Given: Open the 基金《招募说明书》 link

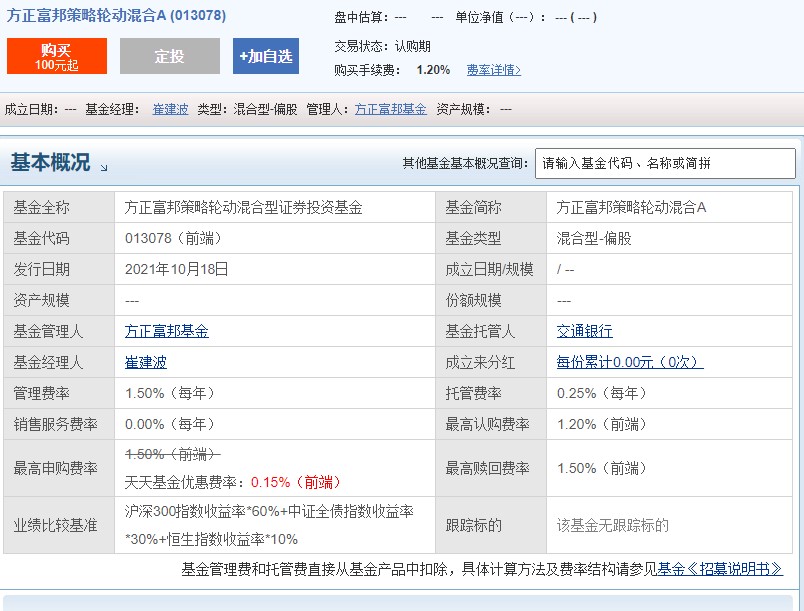Looking at the screenshot, I should (x=720, y=569).
